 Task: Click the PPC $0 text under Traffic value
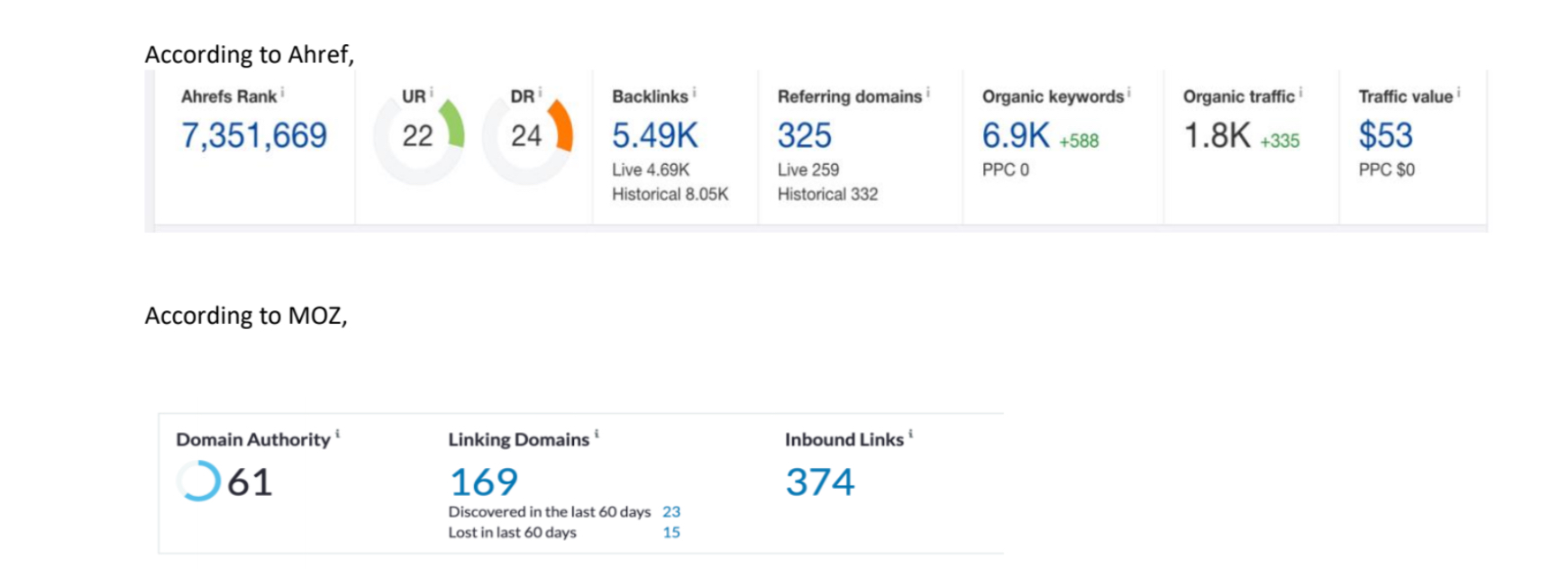[x=1387, y=170]
